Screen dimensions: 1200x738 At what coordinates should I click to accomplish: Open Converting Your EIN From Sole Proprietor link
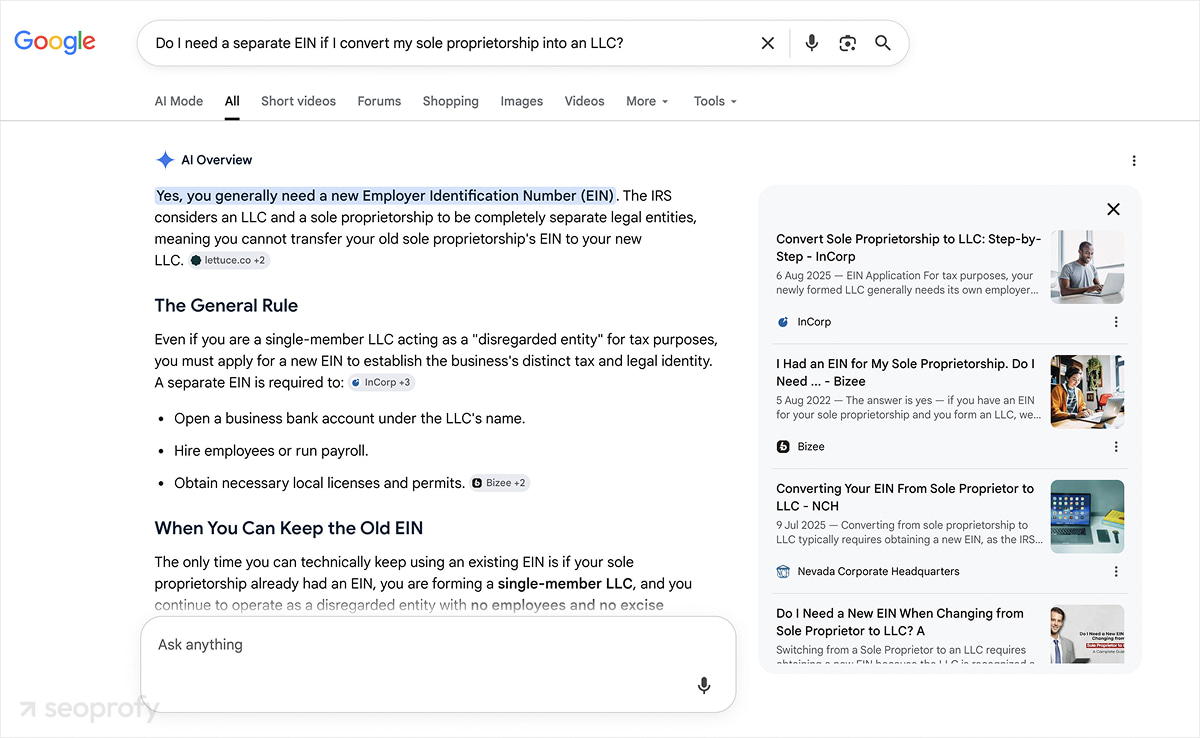(x=905, y=497)
